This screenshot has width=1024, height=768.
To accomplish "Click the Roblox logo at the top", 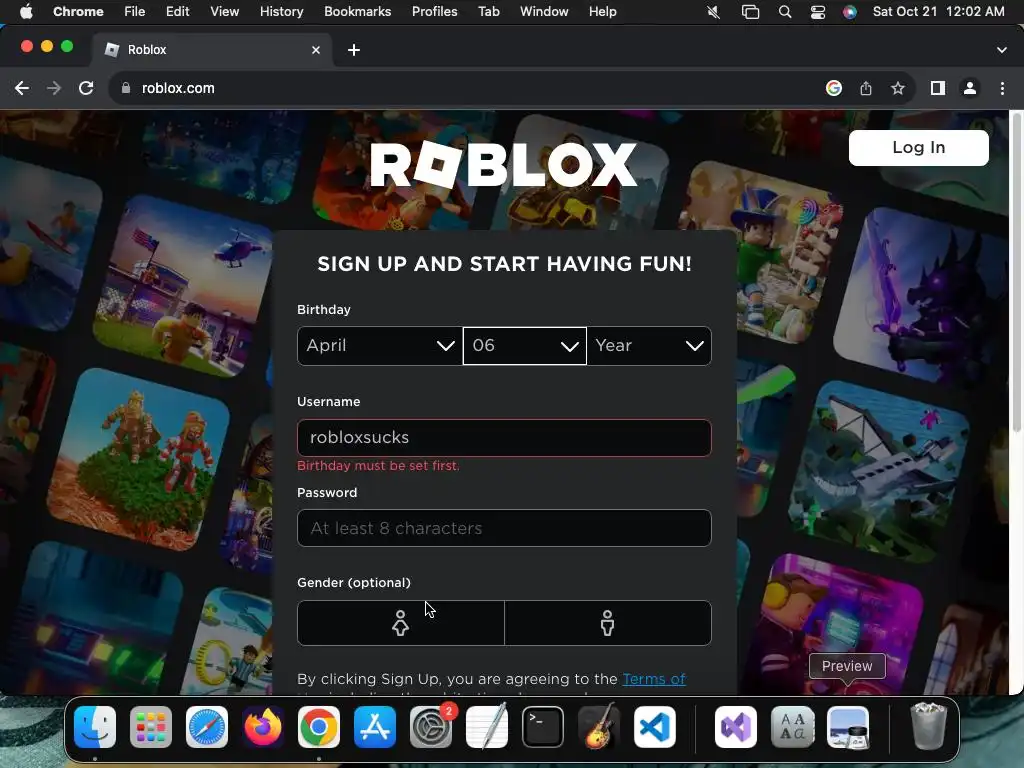I will [x=504, y=165].
